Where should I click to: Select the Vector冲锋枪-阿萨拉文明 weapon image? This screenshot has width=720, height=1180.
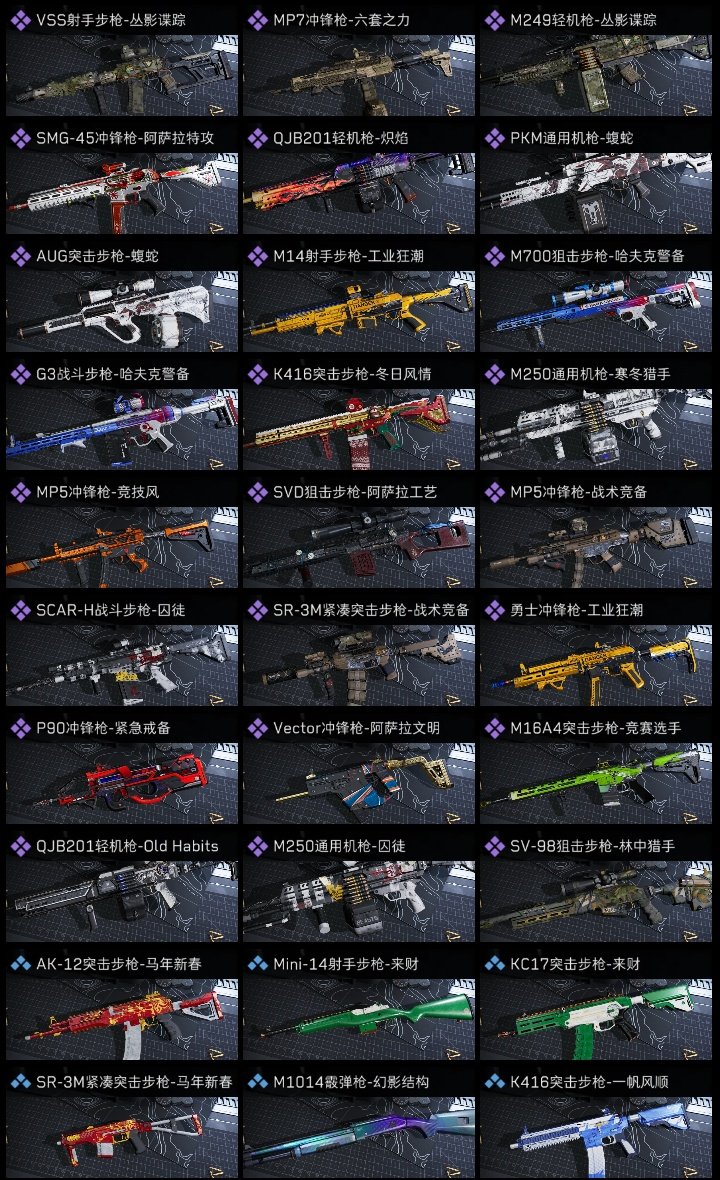coord(359,783)
